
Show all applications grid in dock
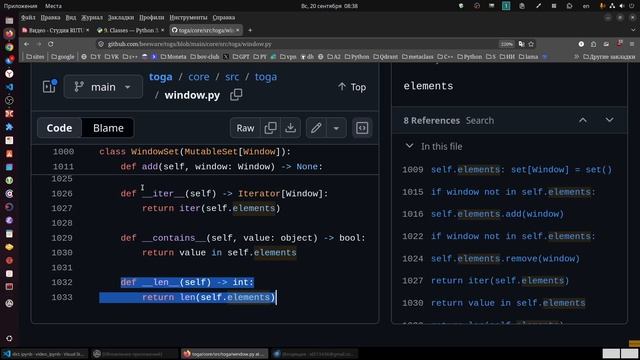click(x=9, y=338)
